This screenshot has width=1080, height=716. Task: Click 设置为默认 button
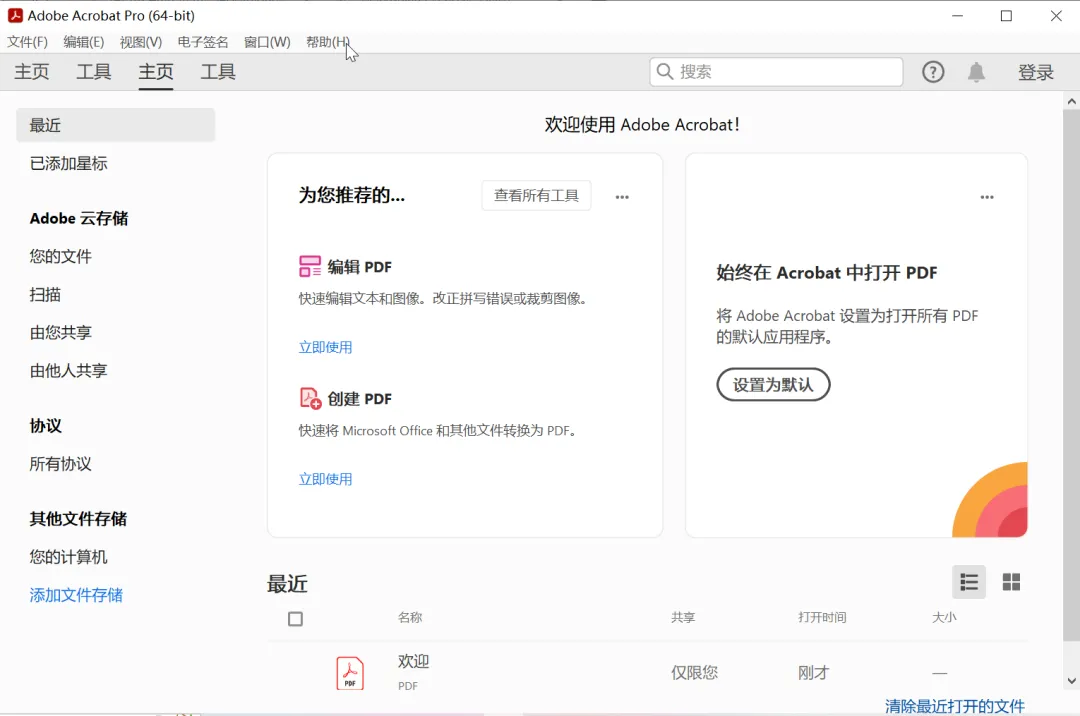[773, 384]
